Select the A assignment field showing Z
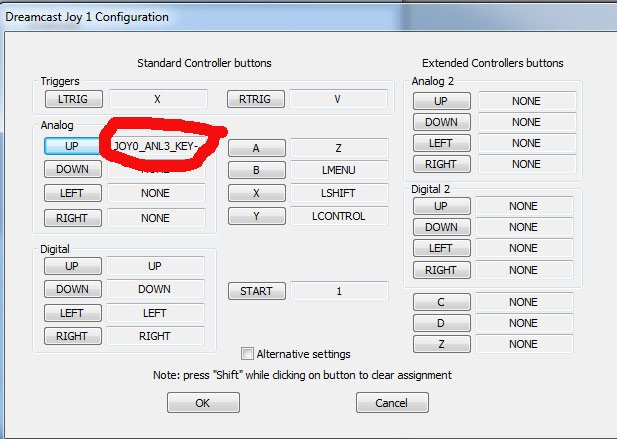The height and width of the screenshot is (439, 617). 339,148
